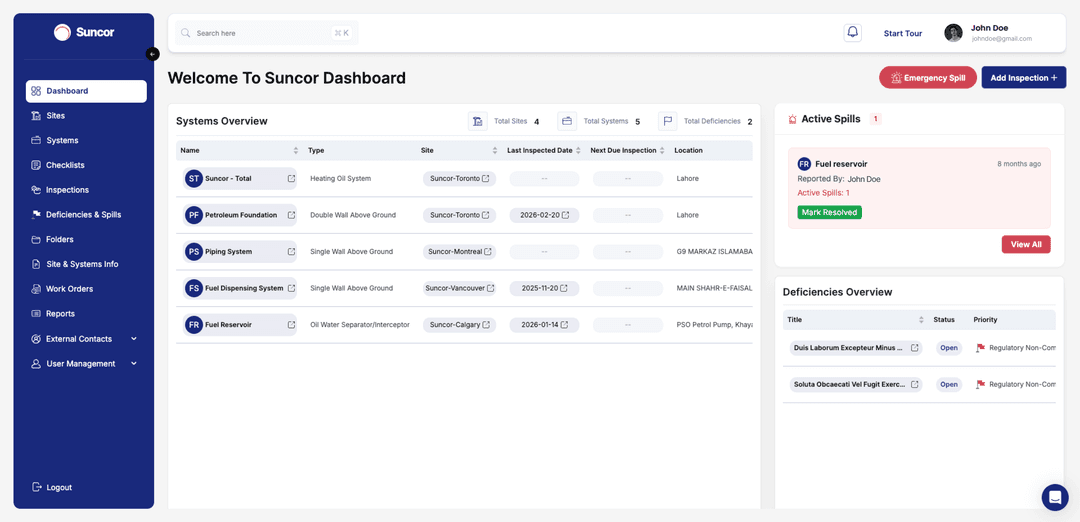The width and height of the screenshot is (1080, 522).
Task: Click the Total Systems briefcase icon
Action: coord(567,121)
